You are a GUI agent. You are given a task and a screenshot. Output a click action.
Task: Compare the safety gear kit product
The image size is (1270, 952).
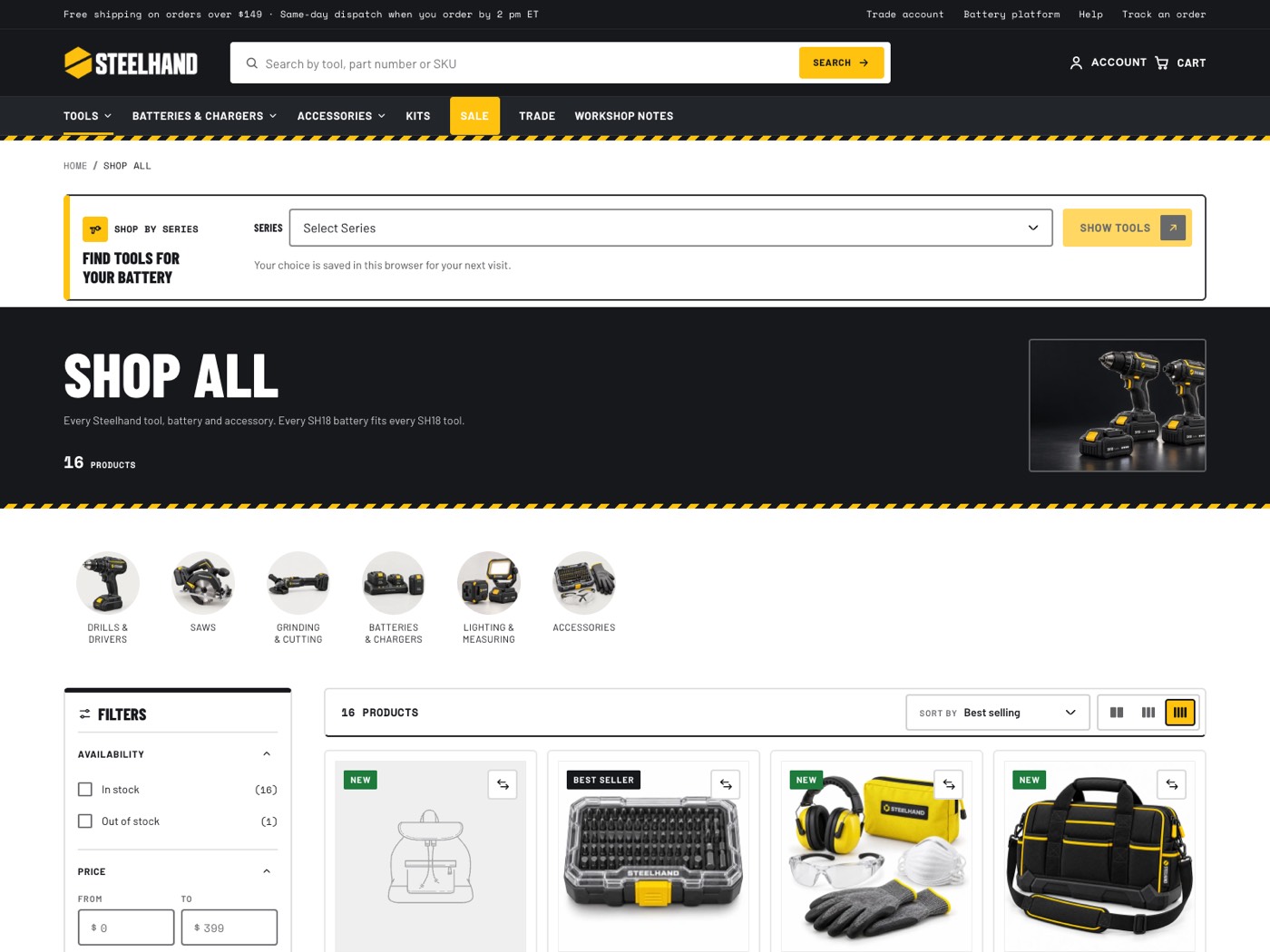949,784
